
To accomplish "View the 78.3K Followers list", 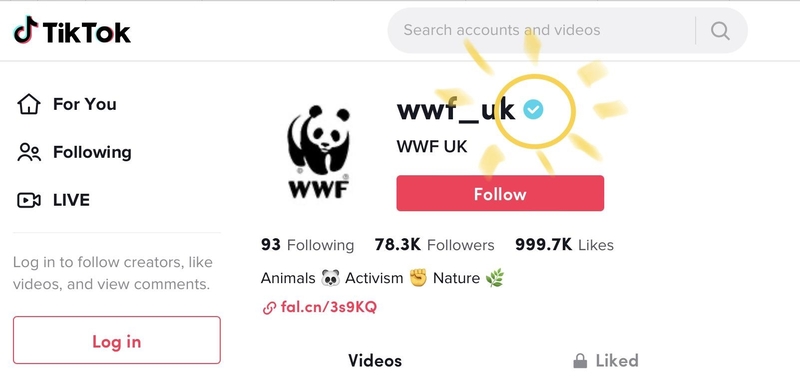I will pos(434,245).
